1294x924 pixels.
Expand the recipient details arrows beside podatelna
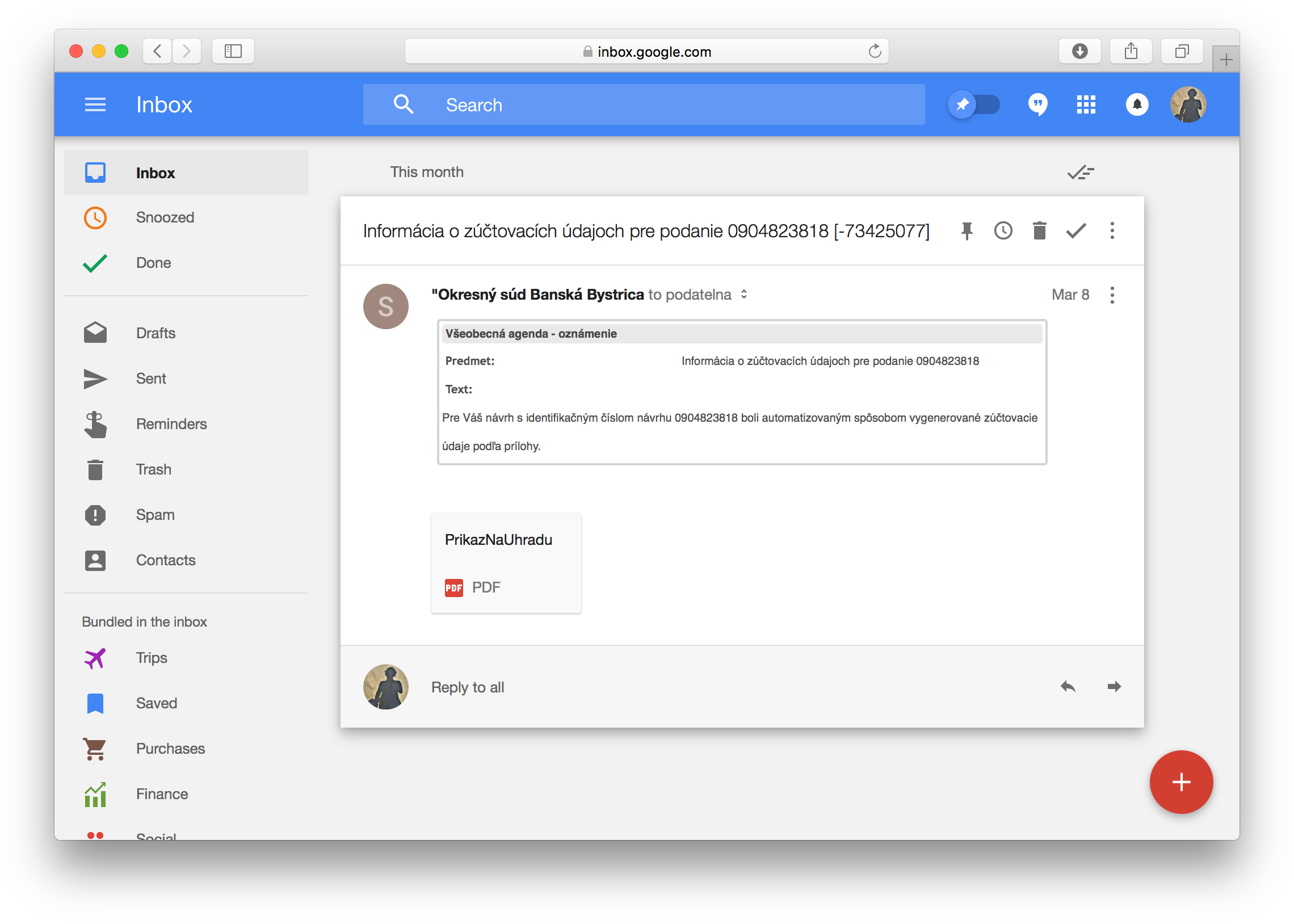pyautogui.click(x=743, y=295)
